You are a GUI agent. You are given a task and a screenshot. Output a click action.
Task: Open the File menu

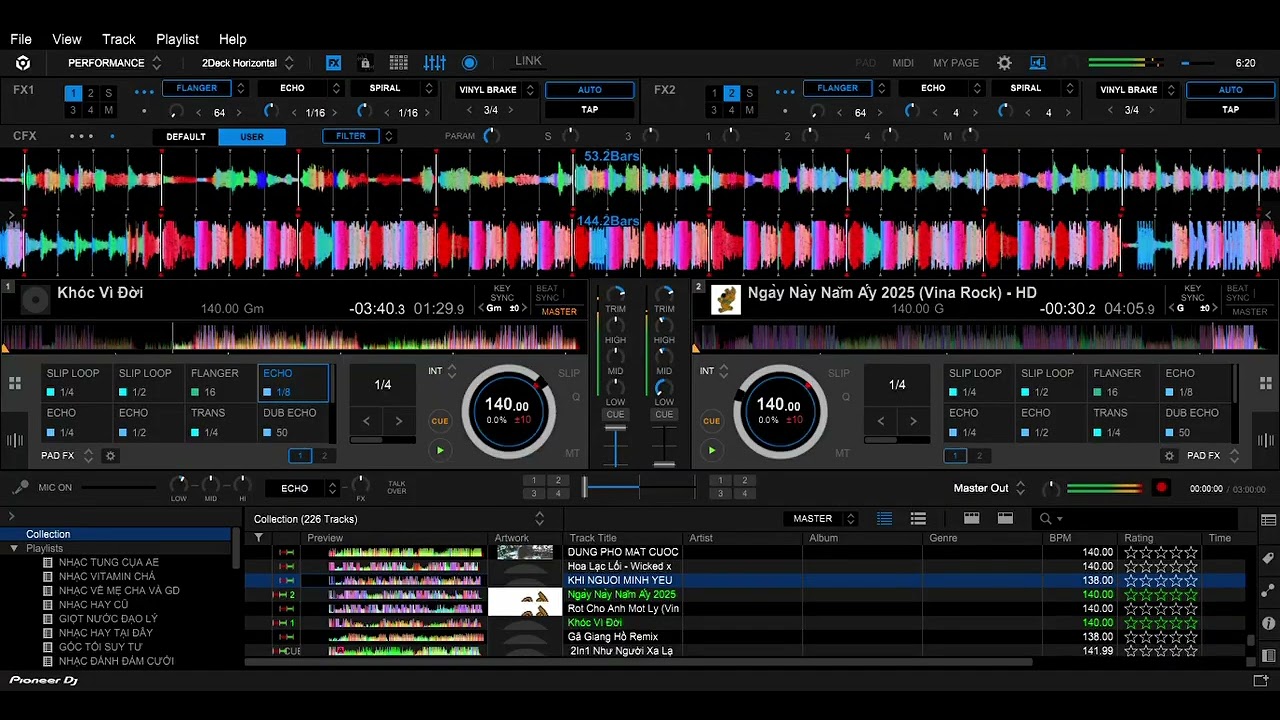(x=21, y=39)
